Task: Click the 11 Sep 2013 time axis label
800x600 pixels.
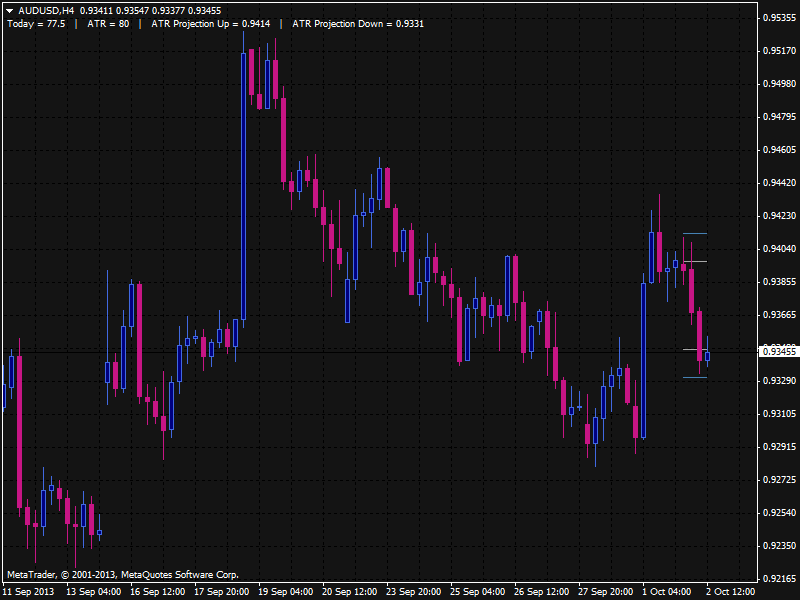Action: pyautogui.click(x=28, y=591)
